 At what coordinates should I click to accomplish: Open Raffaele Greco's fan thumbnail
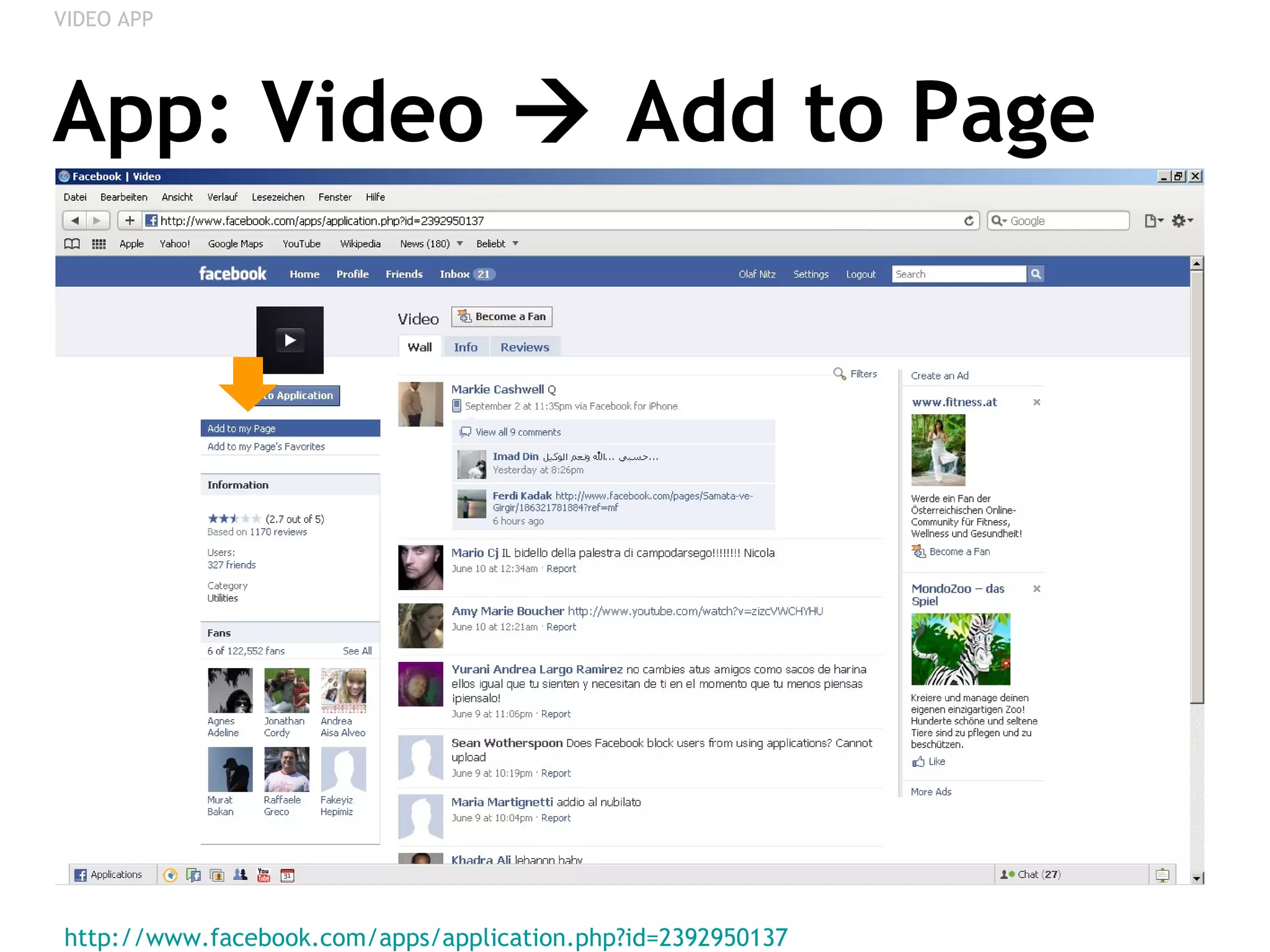(286, 769)
